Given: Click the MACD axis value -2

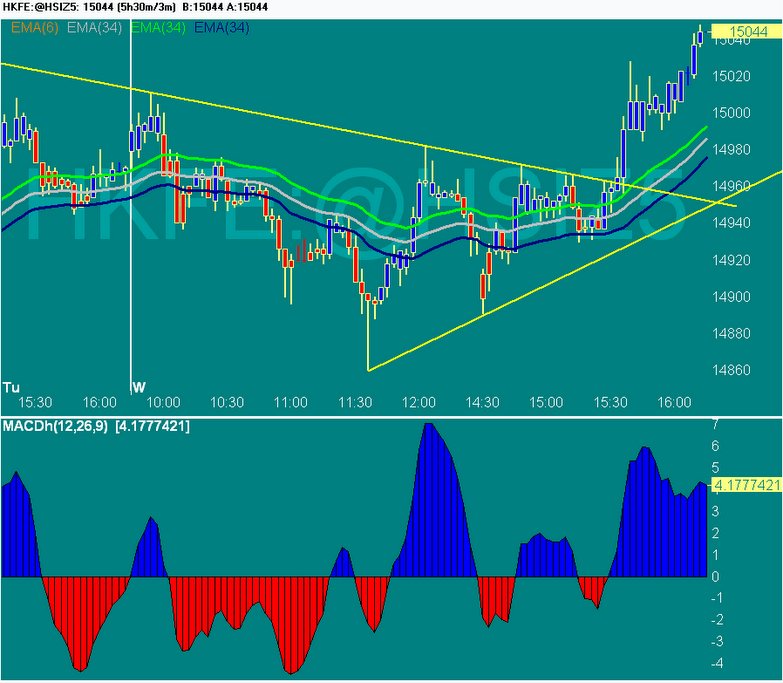Looking at the screenshot, I should (717, 620).
